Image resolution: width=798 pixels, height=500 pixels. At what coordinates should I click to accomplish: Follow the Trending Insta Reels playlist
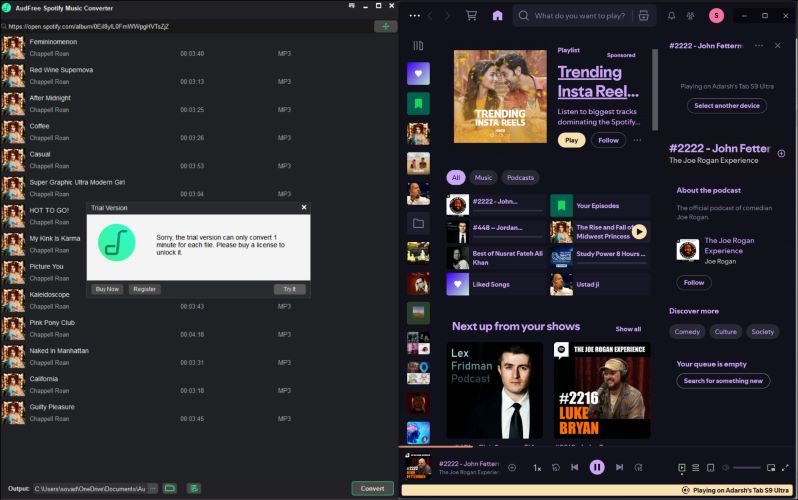(x=608, y=141)
